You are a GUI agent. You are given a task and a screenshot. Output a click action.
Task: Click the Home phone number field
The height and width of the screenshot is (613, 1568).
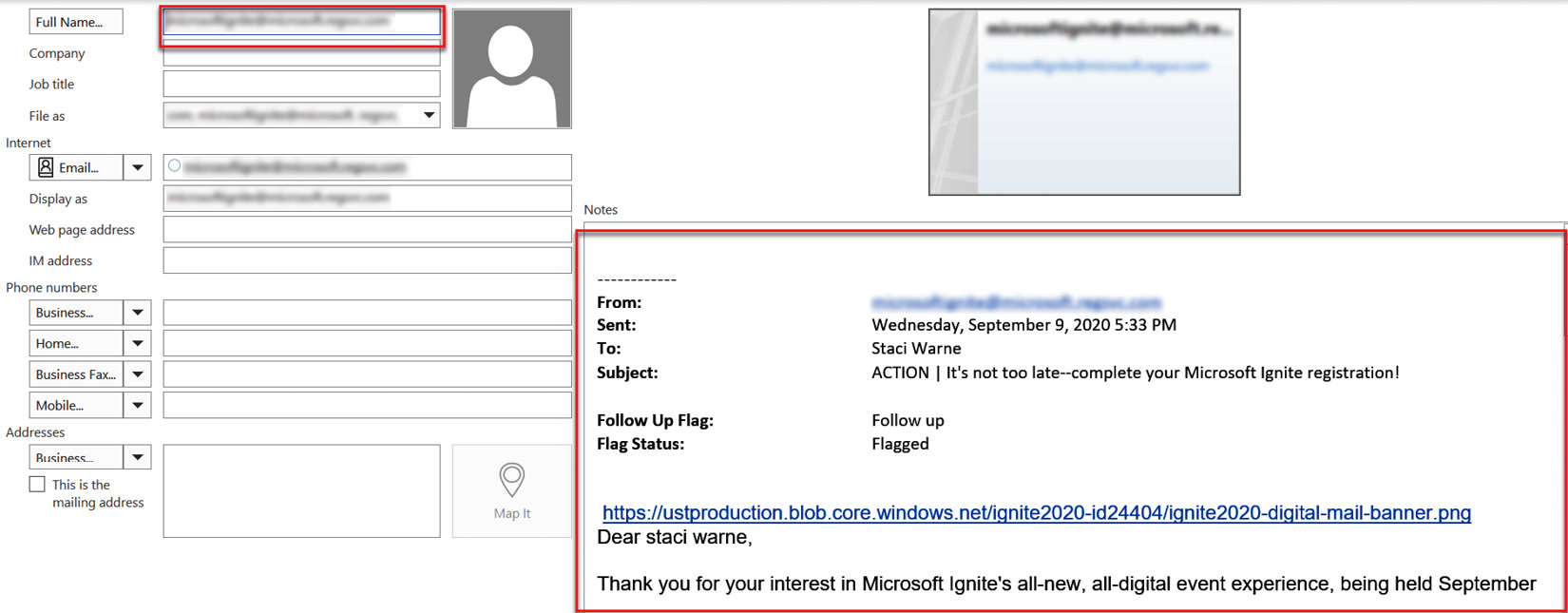(x=367, y=343)
